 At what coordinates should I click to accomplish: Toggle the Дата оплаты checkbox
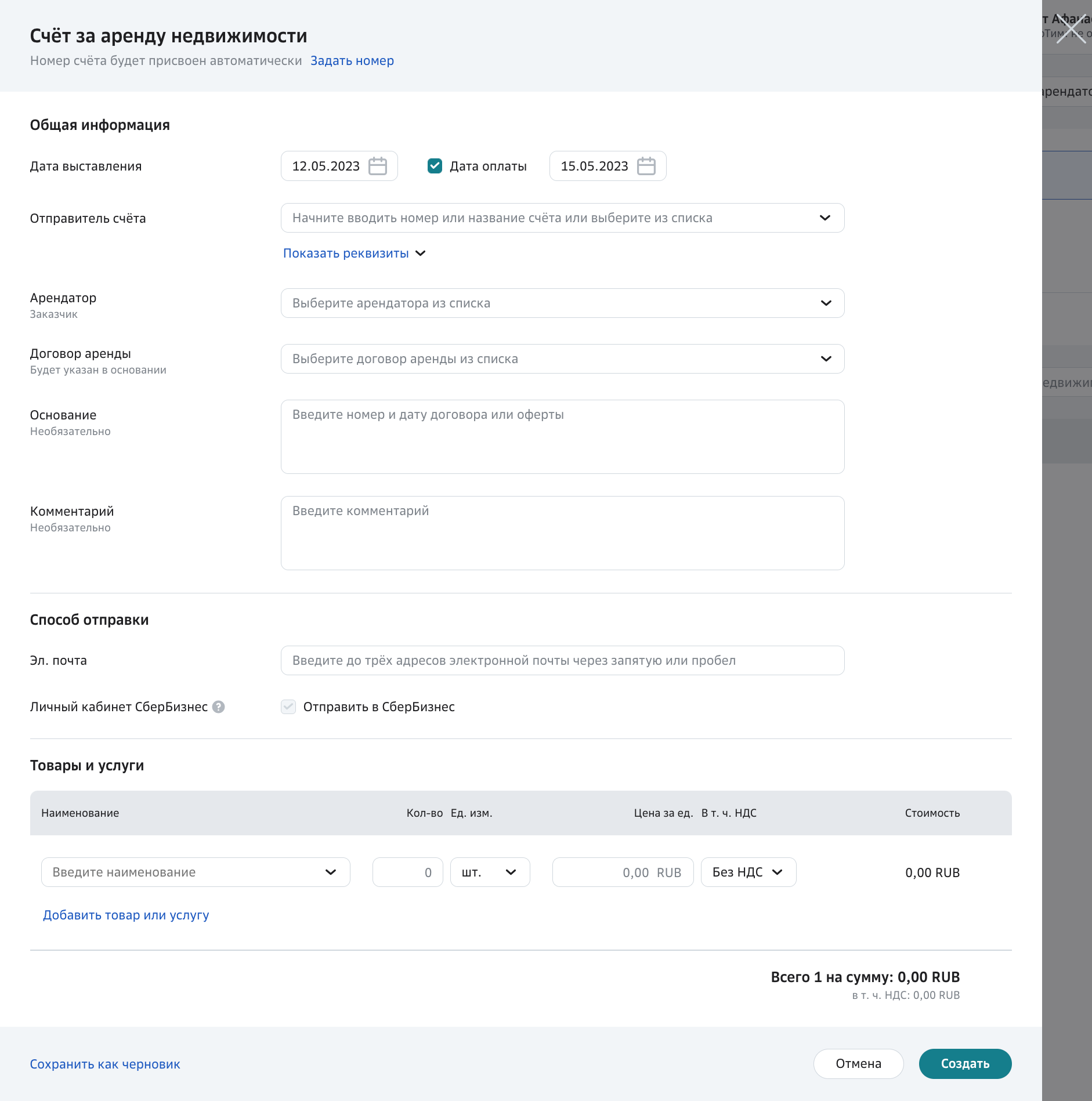[x=435, y=166]
